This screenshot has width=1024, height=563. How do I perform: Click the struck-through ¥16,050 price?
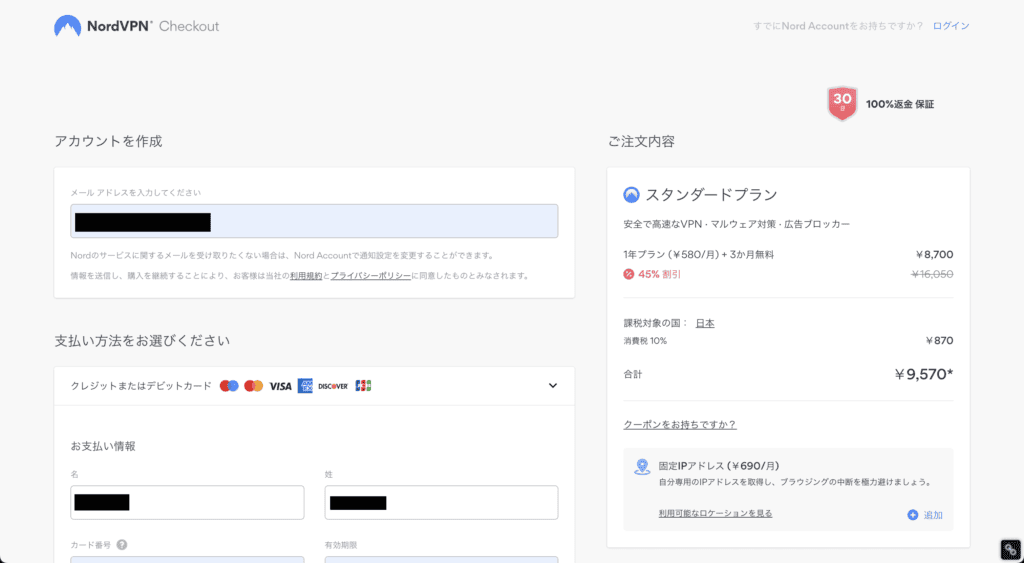pos(932,274)
